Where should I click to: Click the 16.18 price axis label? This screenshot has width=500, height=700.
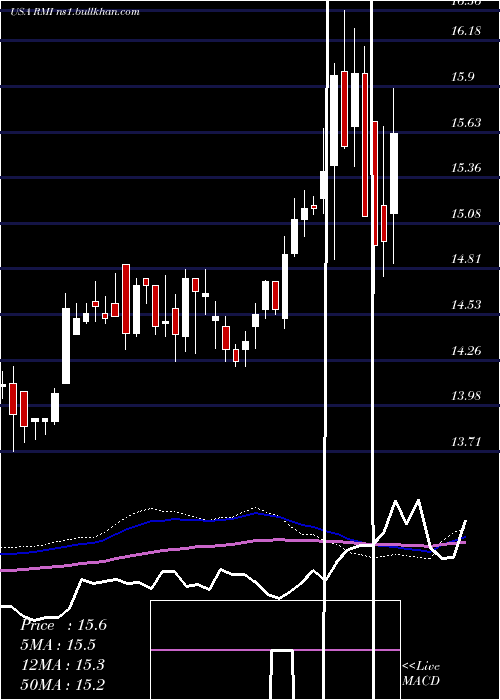click(x=466, y=31)
